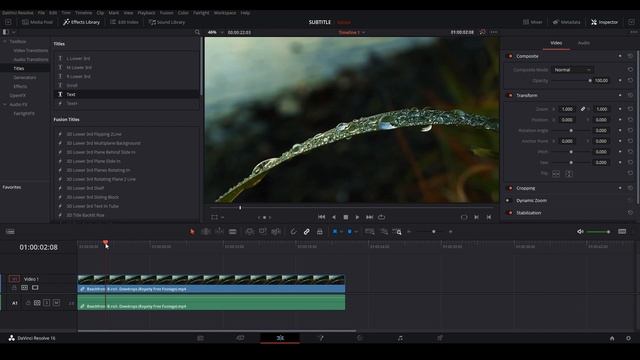Select the arrow Selection Mode tool
This screenshot has width=640, height=360.
click(x=192, y=232)
